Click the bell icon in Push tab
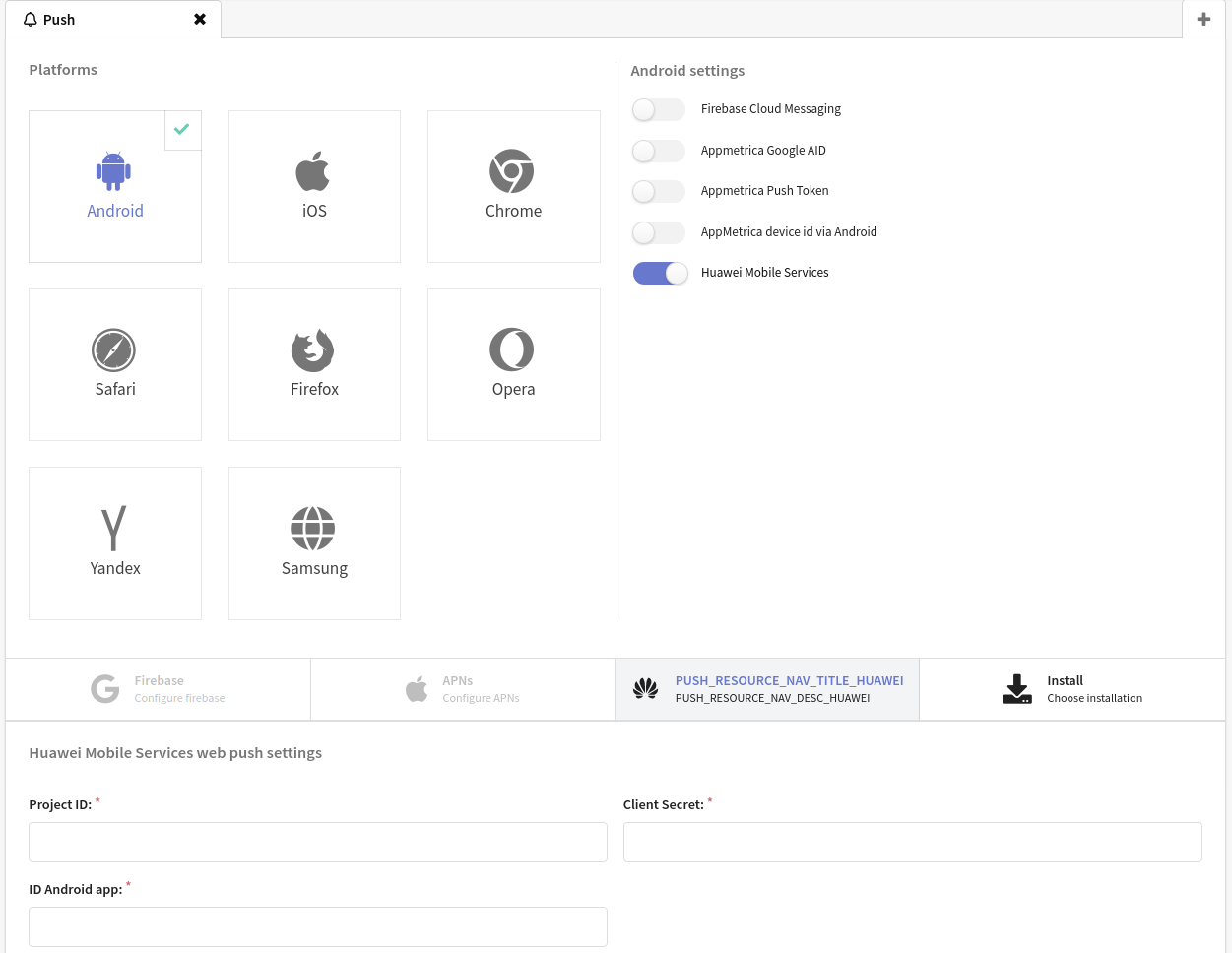Image resolution: width=1232 pixels, height=953 pixels. (x=31, y=20)
